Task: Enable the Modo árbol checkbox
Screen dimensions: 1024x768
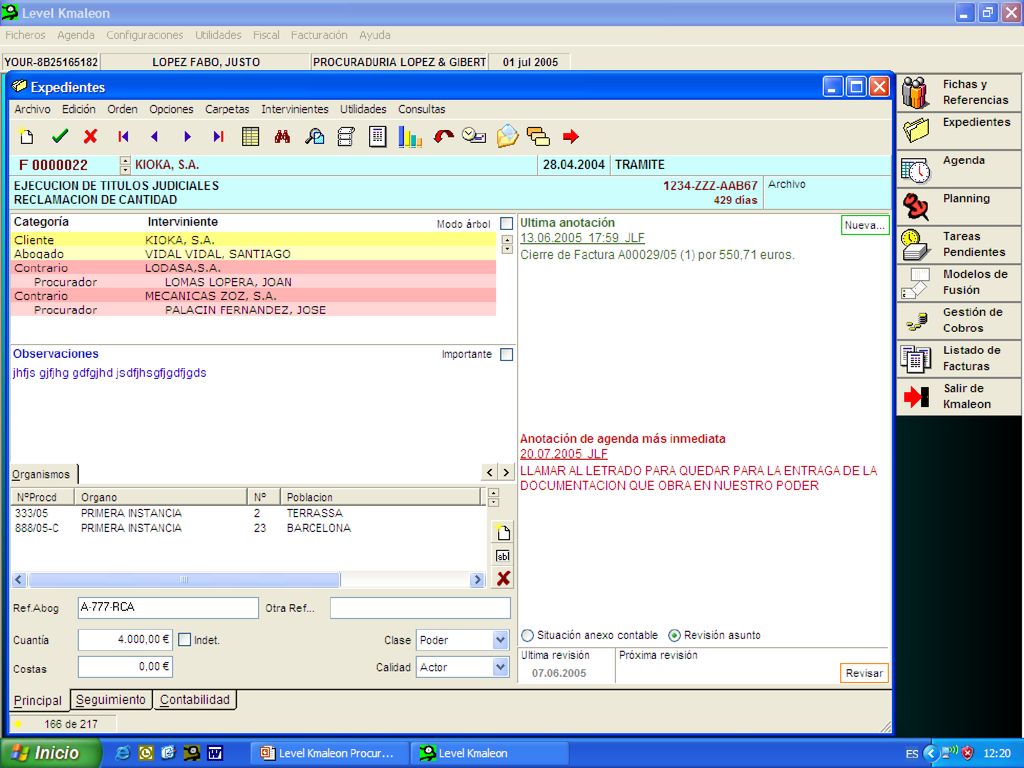Action: (506, 224)
